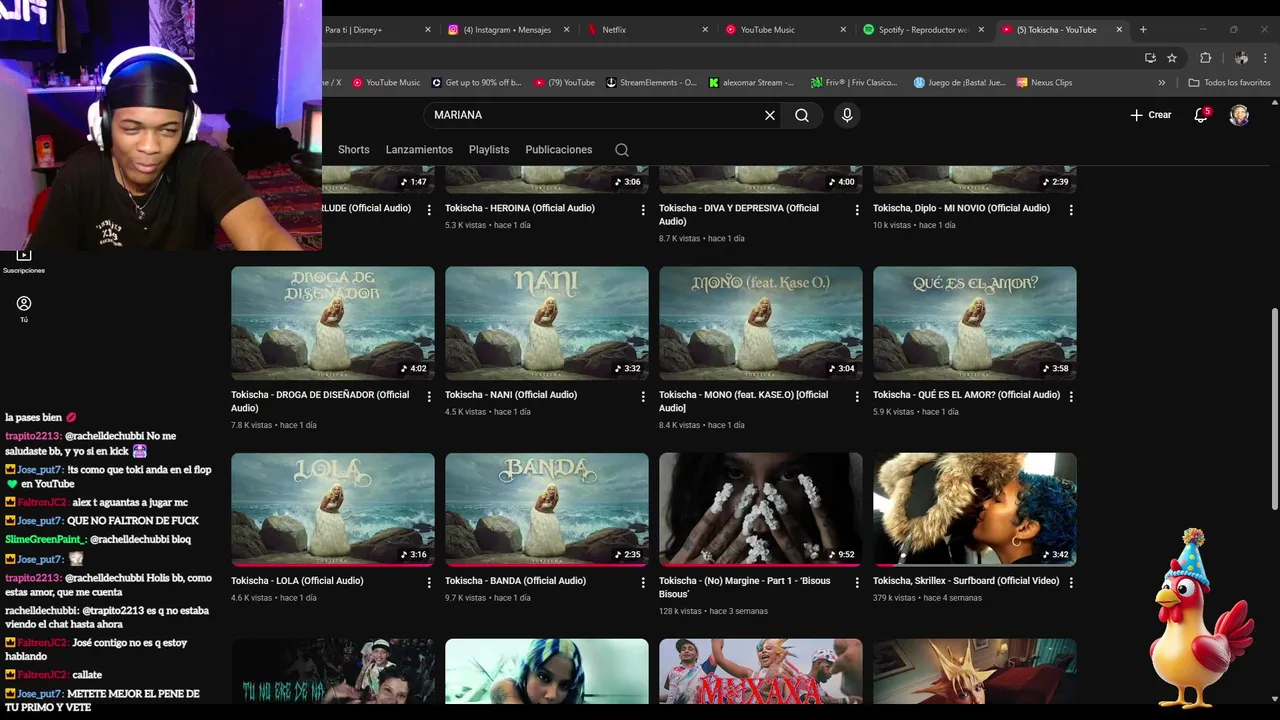1280x720 pixels.
Task: Open YouTube notifications bell
Action: coord(1201,115)
